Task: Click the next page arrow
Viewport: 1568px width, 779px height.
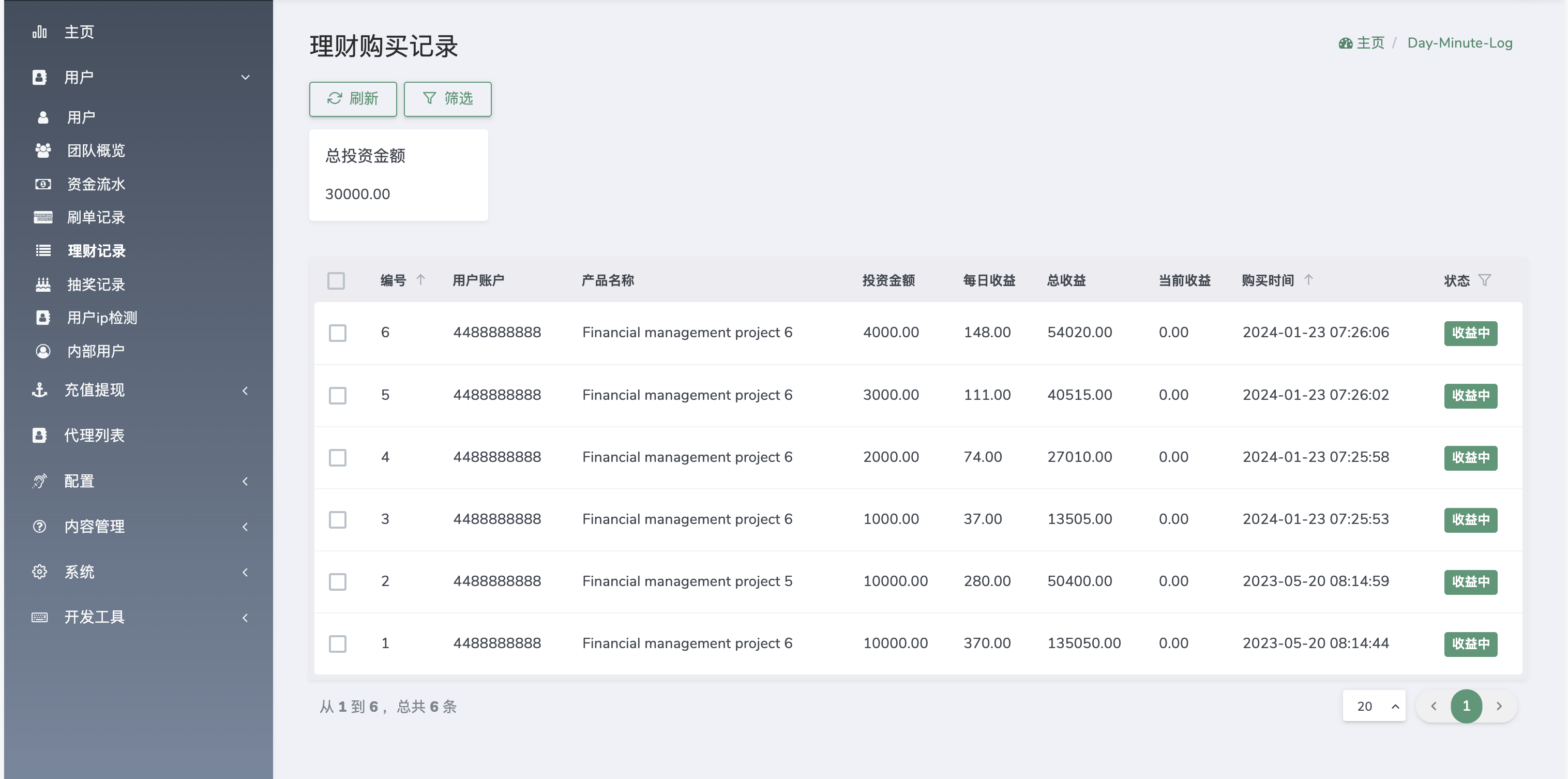Action: click(x=1499, y=706)
